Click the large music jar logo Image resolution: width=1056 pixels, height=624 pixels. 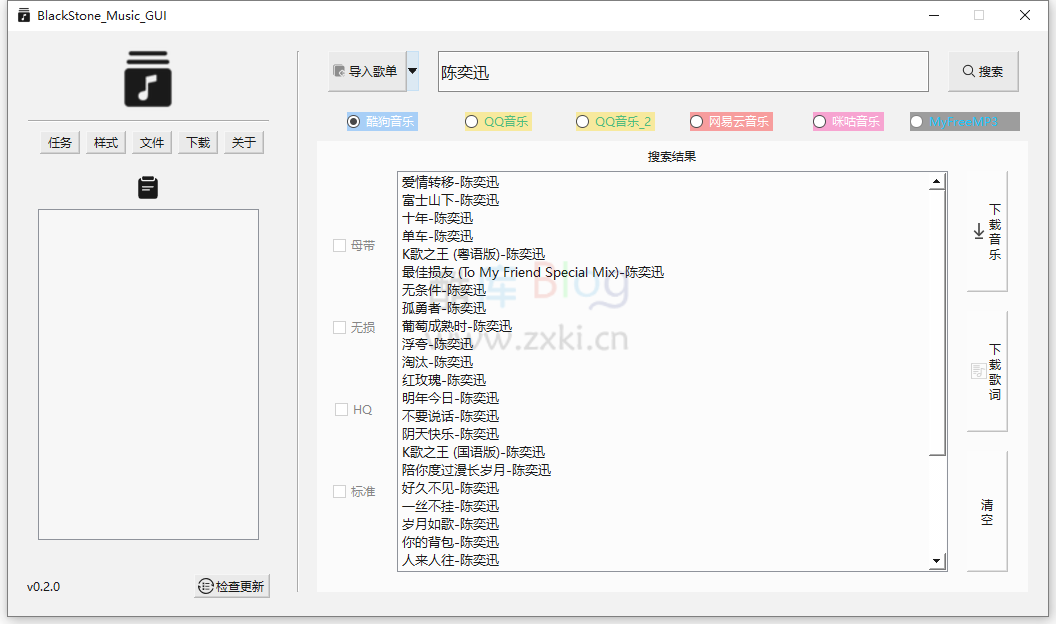tap(148, 80)
